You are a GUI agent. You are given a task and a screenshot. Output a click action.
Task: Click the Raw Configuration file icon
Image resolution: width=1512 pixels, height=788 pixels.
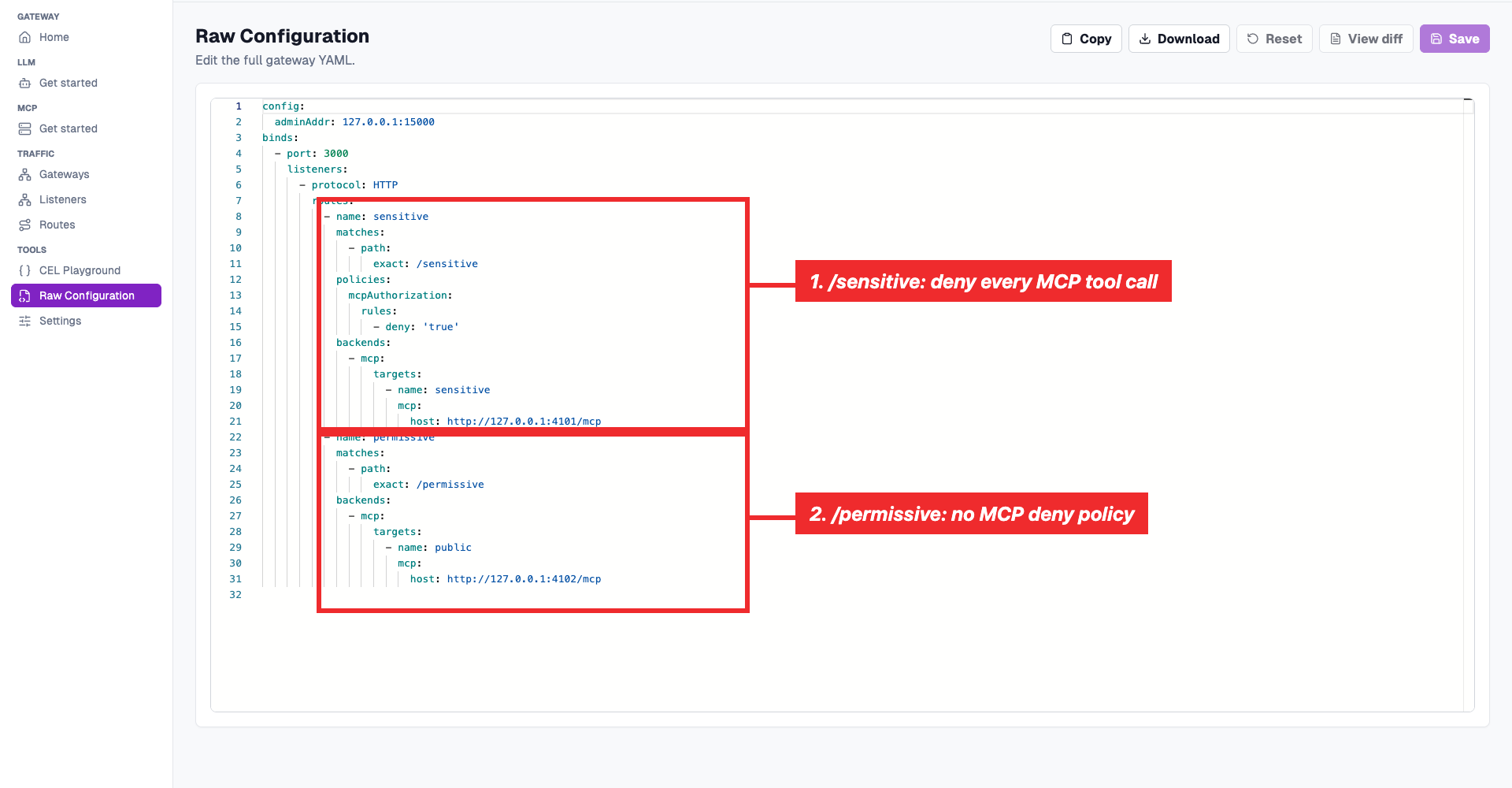[24, 295]
